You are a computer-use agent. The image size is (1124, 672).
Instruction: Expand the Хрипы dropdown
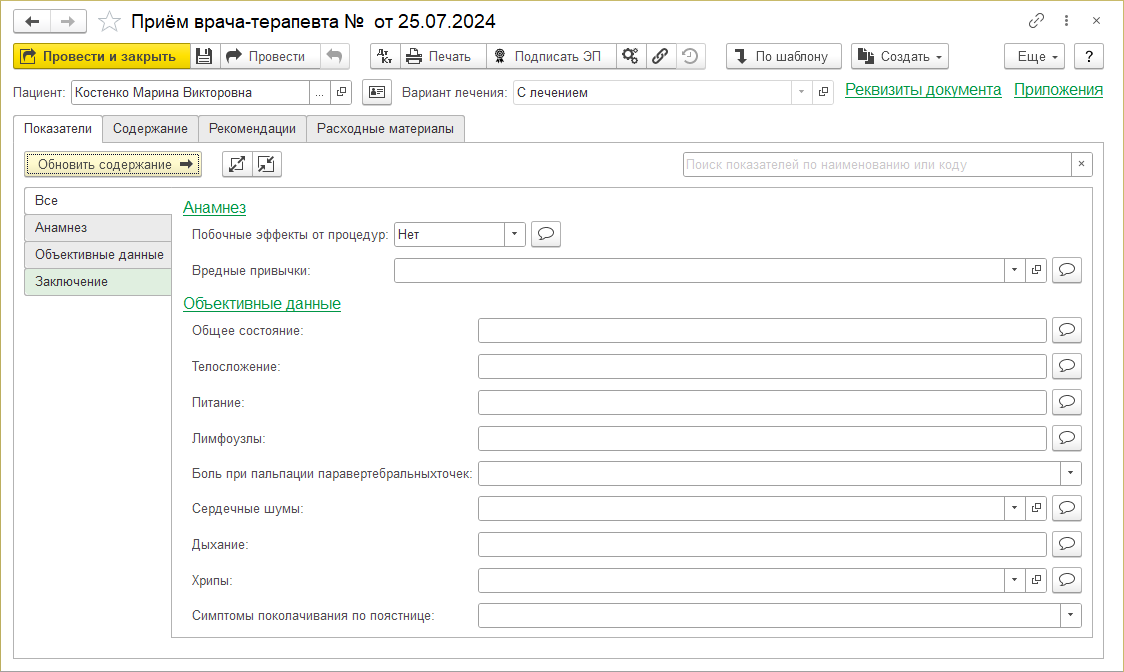pyautogui.click(x=1014, y=580)
